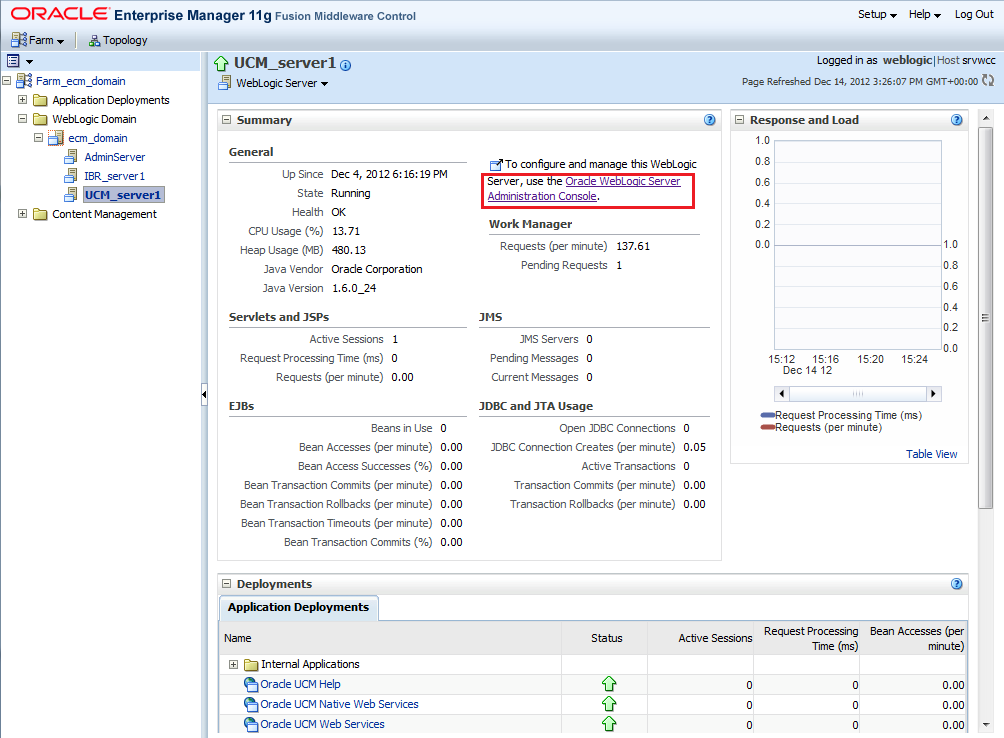This screenshot has width=1004, height=738.
Task: Click the Response and Load help icon
Action: [x=956, y=119]
